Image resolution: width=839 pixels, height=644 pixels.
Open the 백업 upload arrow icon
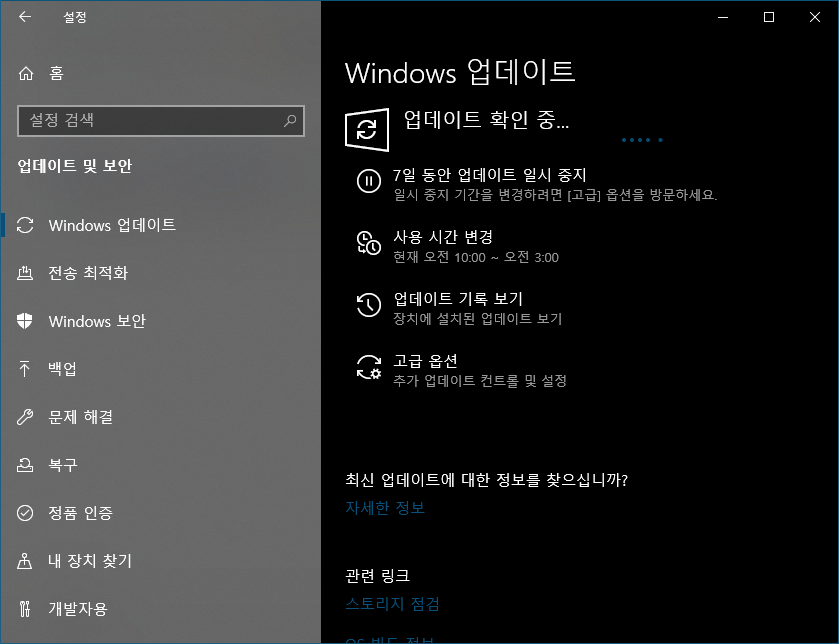(25, 369)
